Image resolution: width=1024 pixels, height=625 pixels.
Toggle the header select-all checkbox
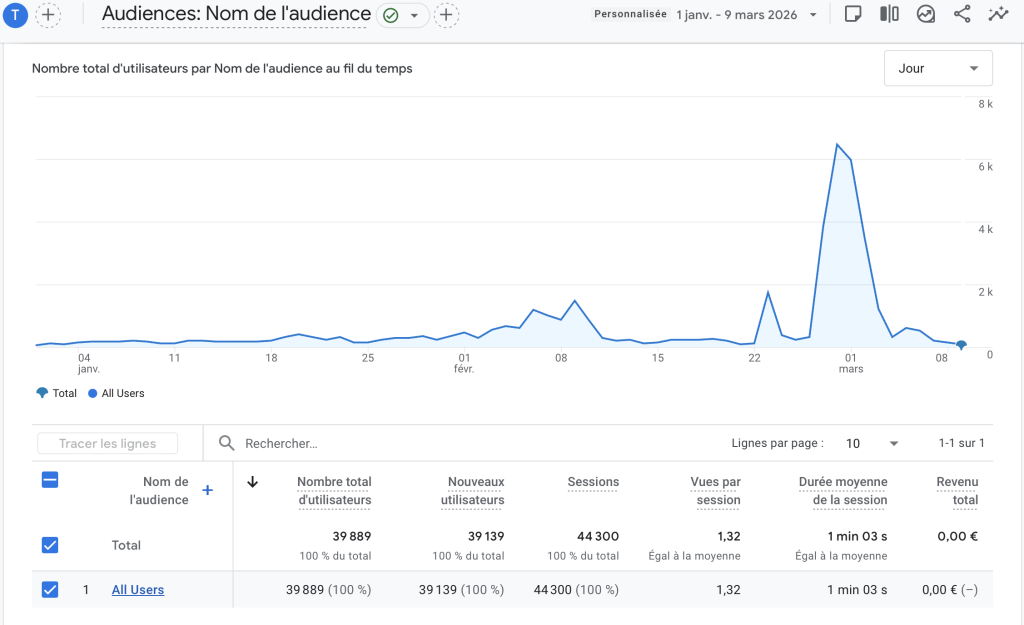[50, 480]
